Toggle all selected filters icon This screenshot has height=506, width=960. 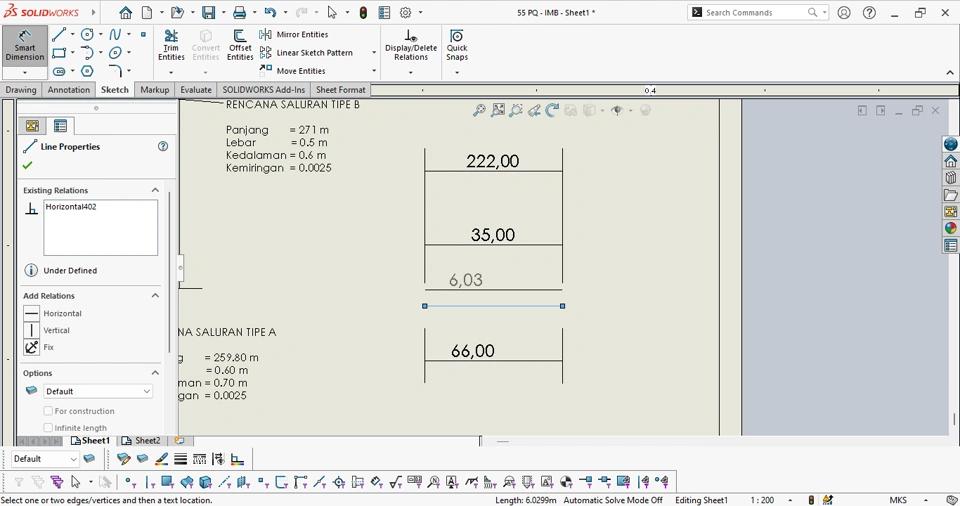[57, 482]
